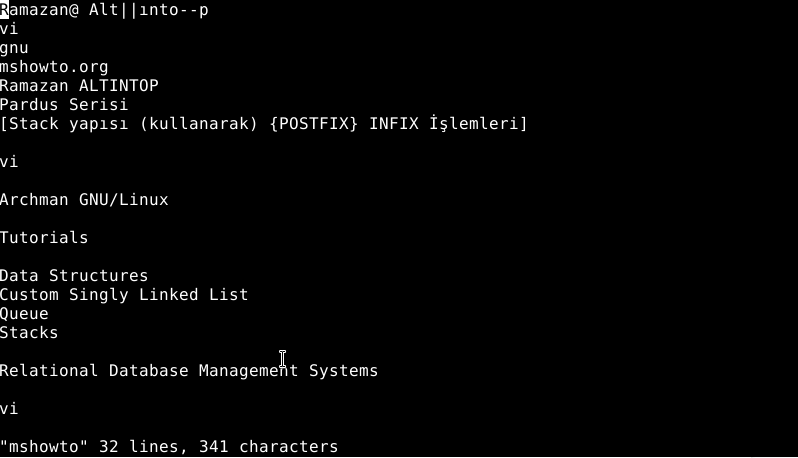Click the mshowto.org line
This screenshot has width=798, height=458.
[54, 67]
